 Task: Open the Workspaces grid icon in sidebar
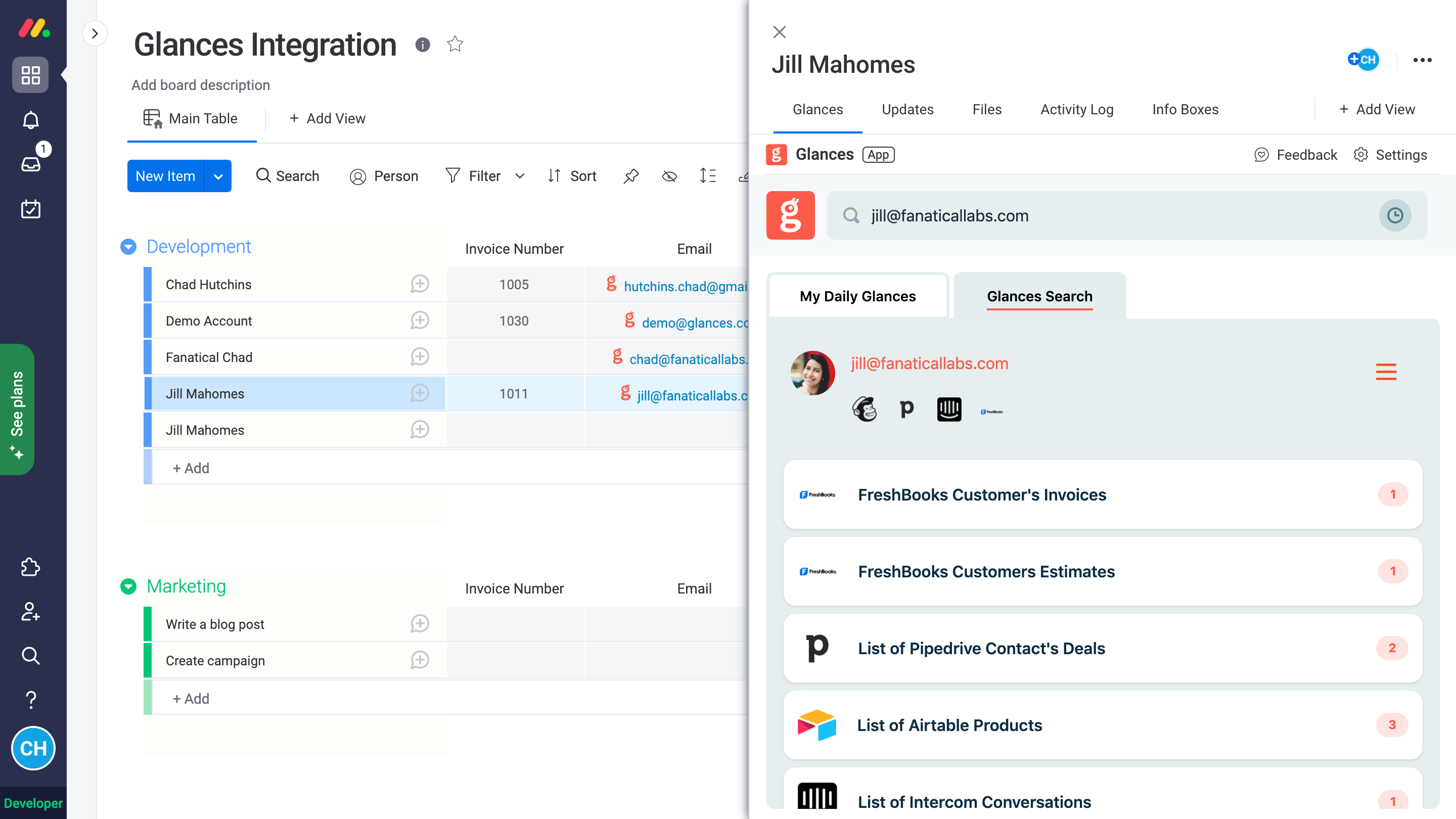(x=30, y=75)
